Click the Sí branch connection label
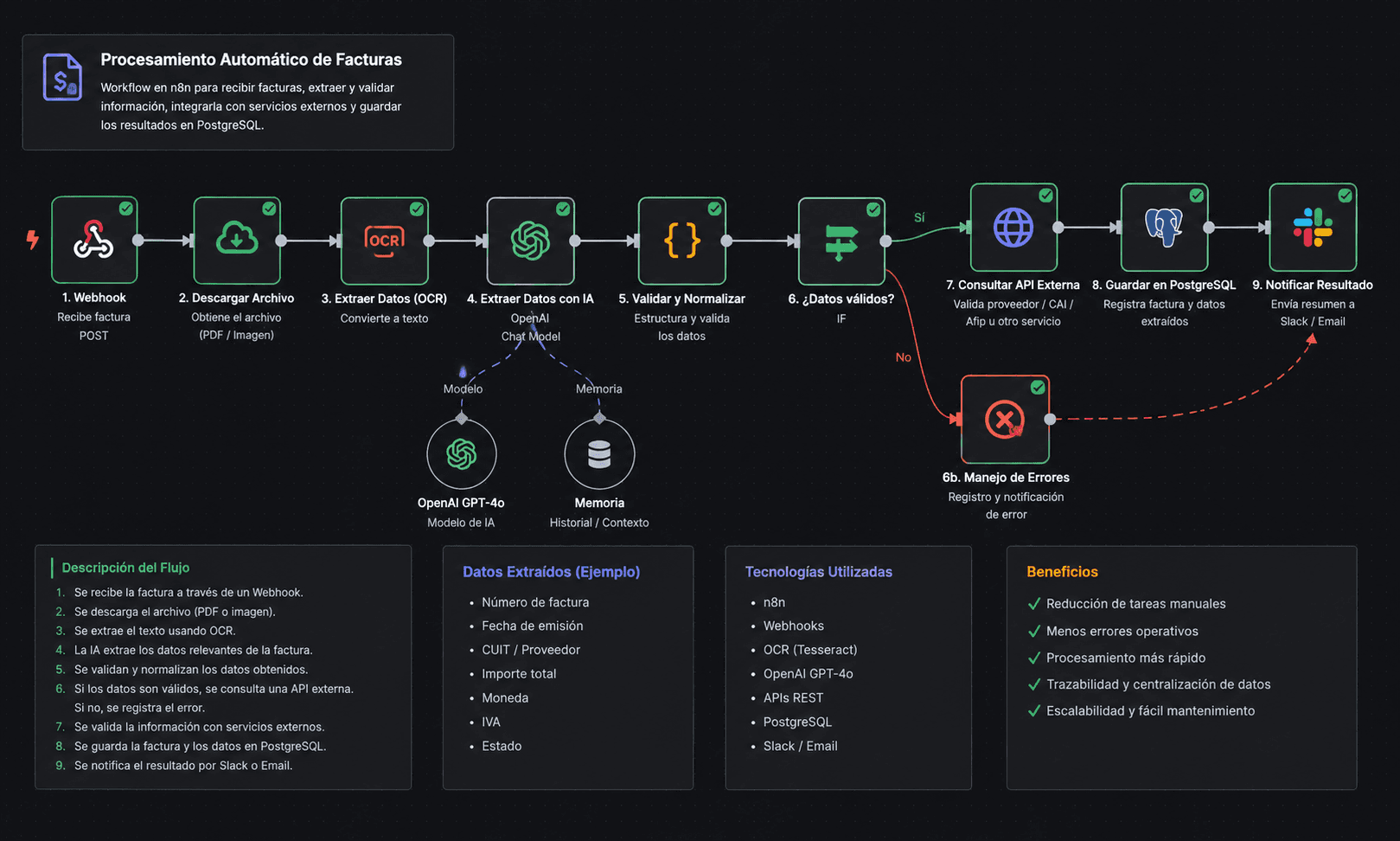The image size is (1400, 841). (x=919, y=218)
